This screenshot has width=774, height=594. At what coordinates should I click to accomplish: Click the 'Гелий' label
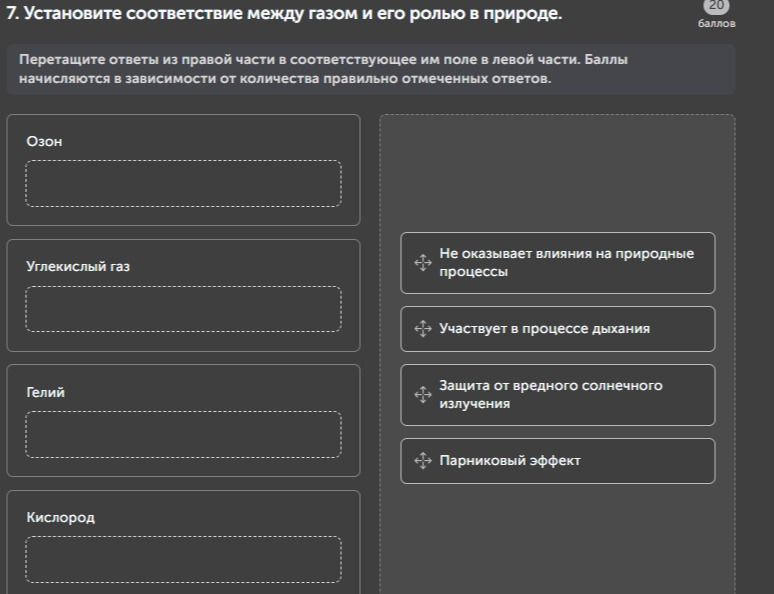(x=45, y=393)
